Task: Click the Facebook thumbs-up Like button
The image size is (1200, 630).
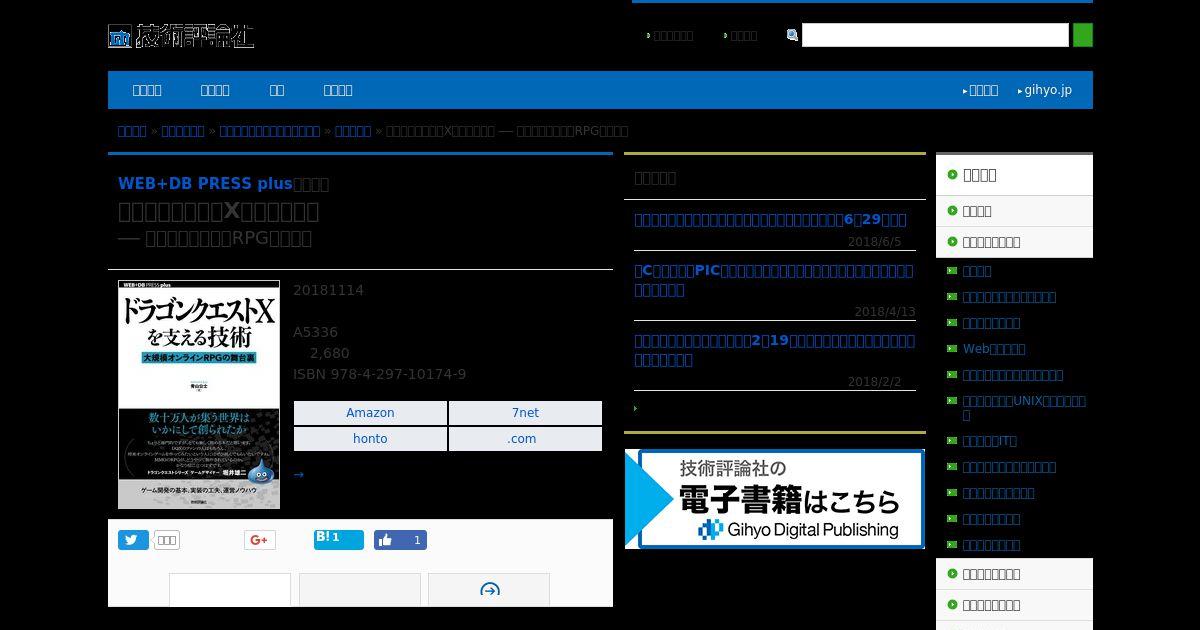Action: tap(400, 540)
